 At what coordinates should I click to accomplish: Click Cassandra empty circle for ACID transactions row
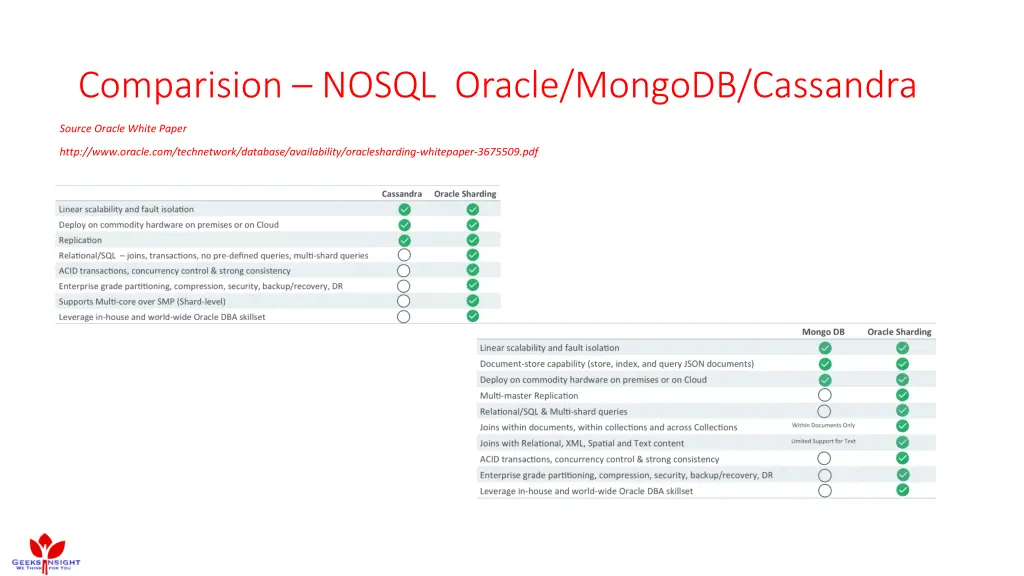click(x=404, y=270)
